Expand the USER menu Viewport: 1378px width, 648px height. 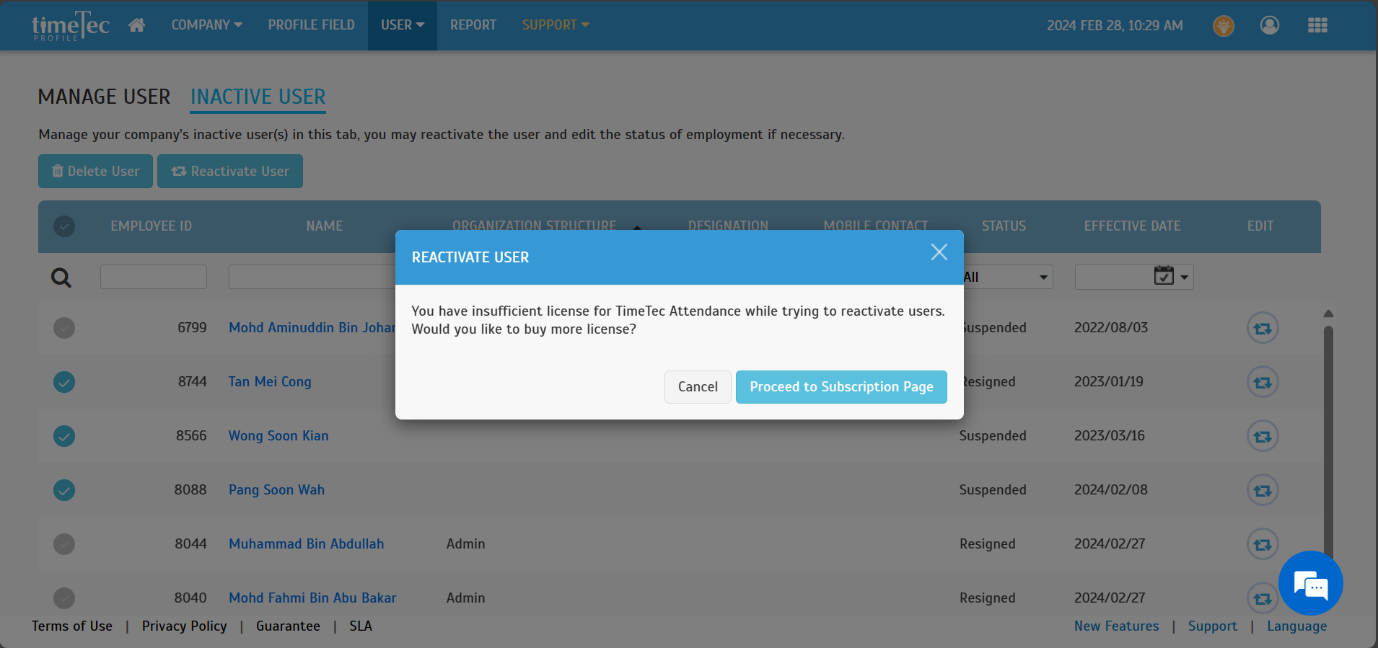click(403, 25)
